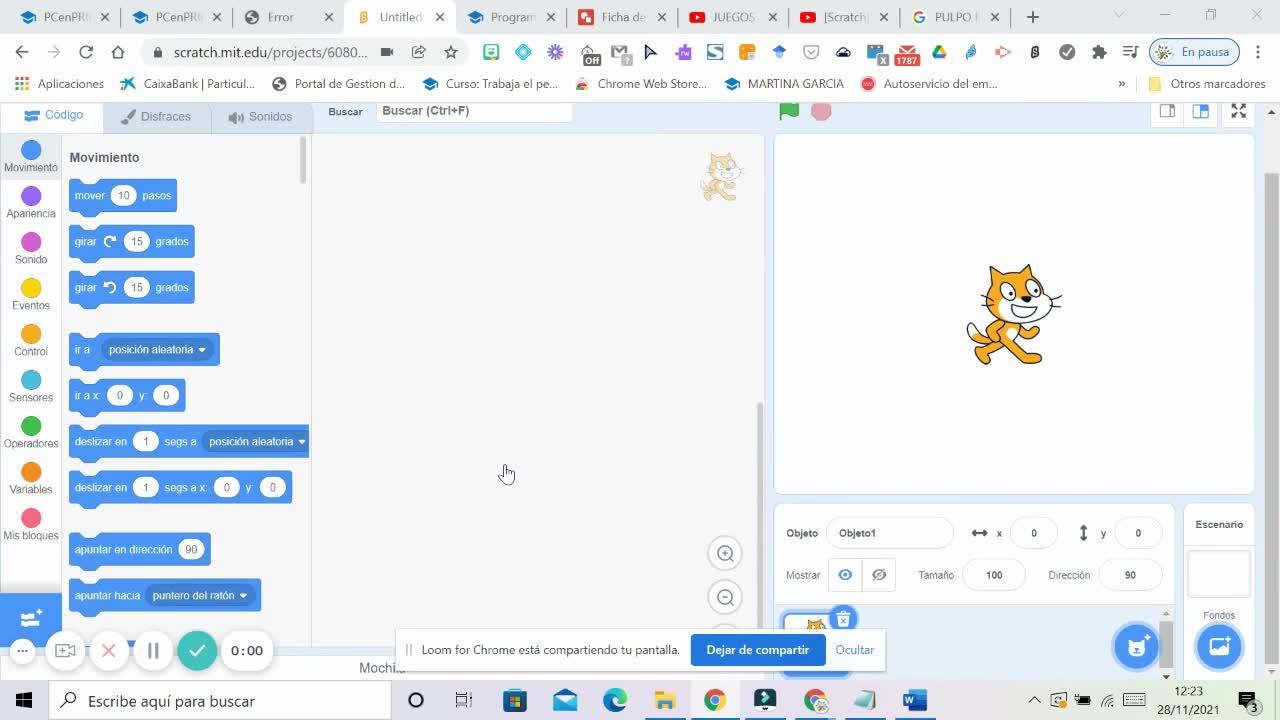Select the Operadores block category
This screenshot has width=1280, height=720.
click(x=31, y=433)
